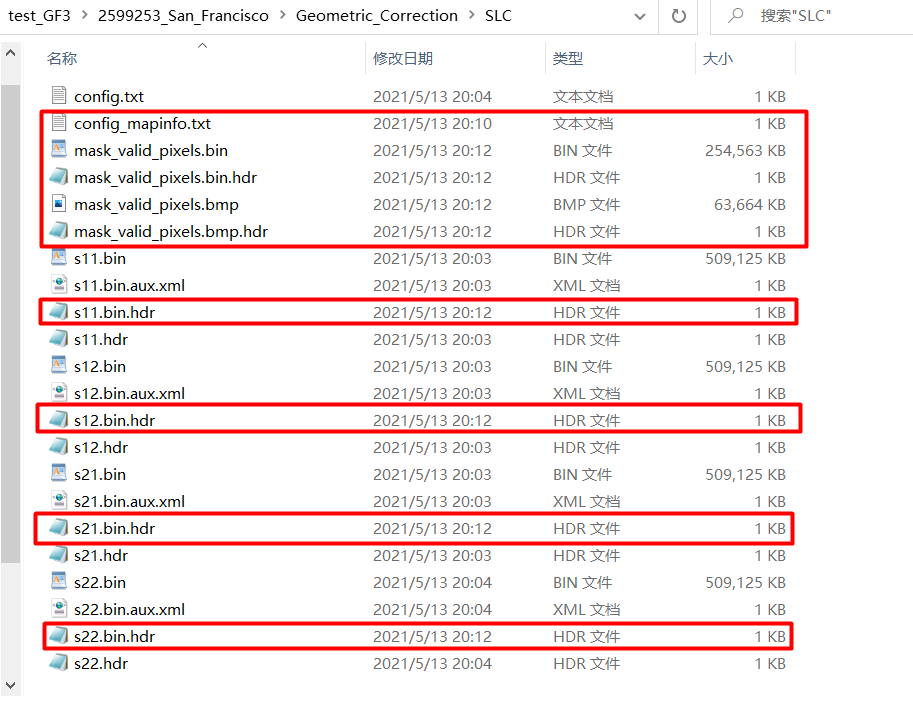Open the address bar history dropdown

[642, 16]
